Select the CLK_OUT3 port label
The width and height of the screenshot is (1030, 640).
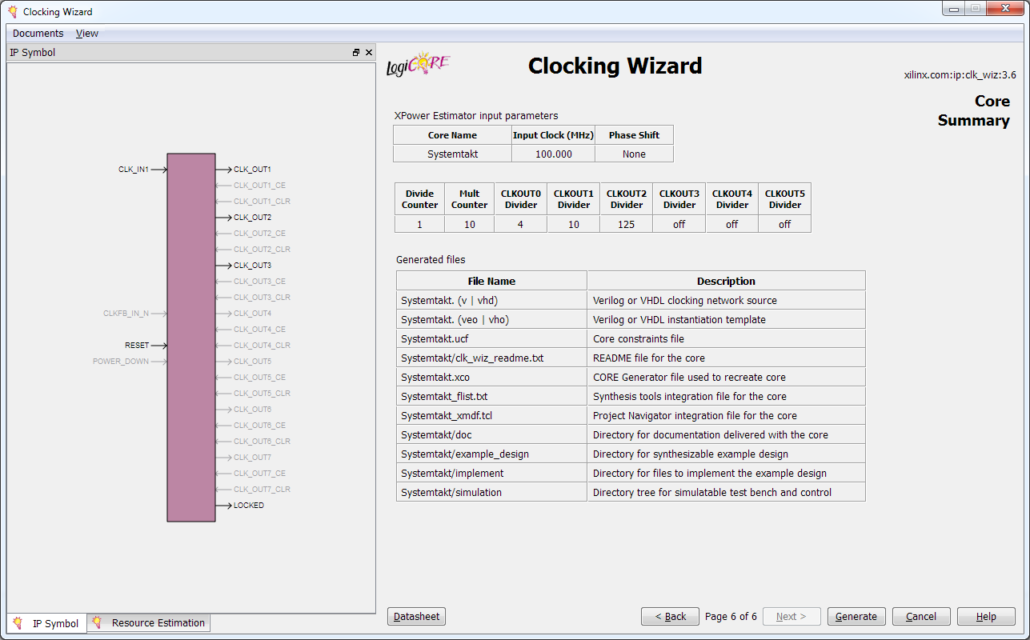click(252, 265)
